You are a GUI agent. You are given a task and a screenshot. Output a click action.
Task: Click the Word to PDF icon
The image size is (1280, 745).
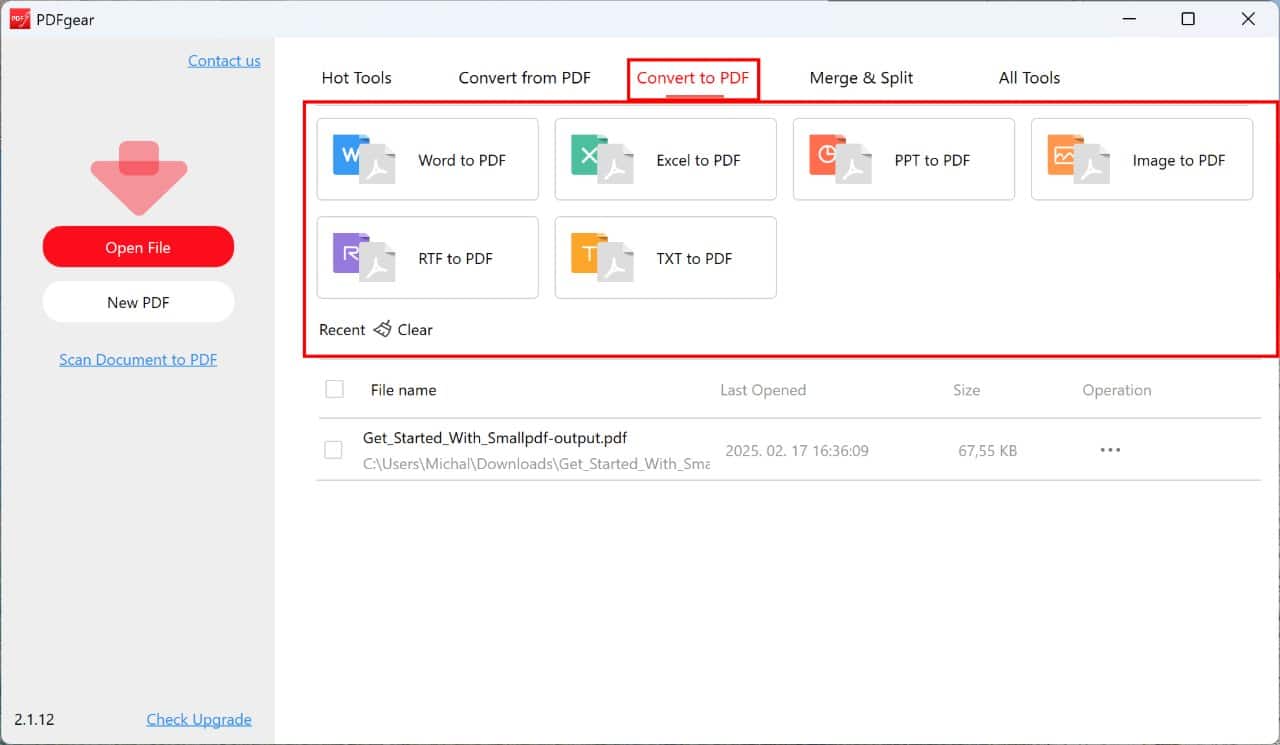click(x=364, y=159)
